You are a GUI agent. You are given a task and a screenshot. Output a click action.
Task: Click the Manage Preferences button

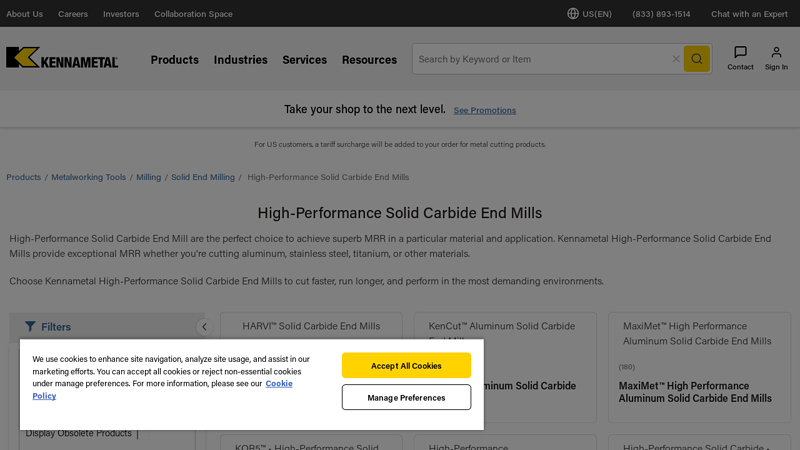coord(406,397)
